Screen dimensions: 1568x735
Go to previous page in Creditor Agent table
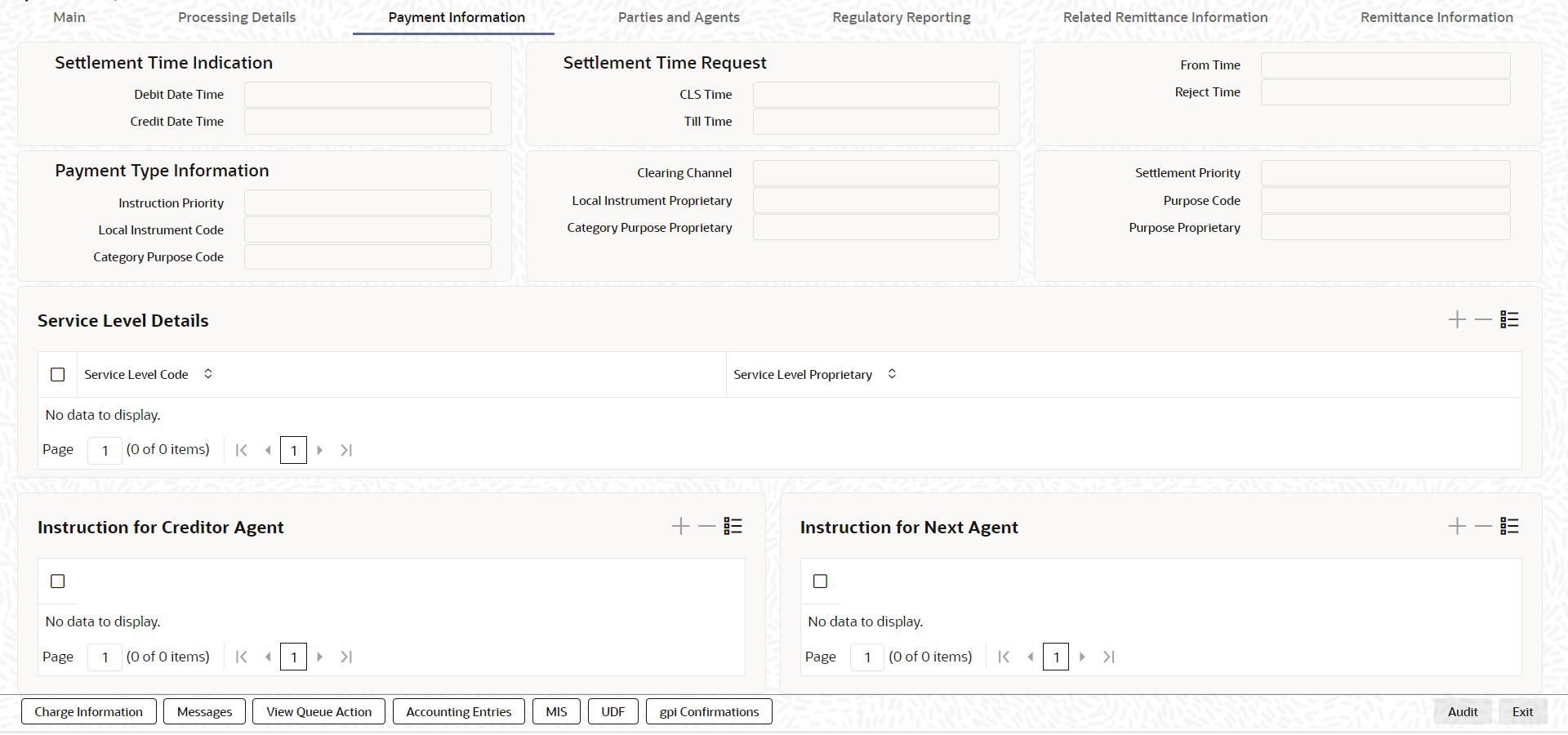[x=268, y=657]
